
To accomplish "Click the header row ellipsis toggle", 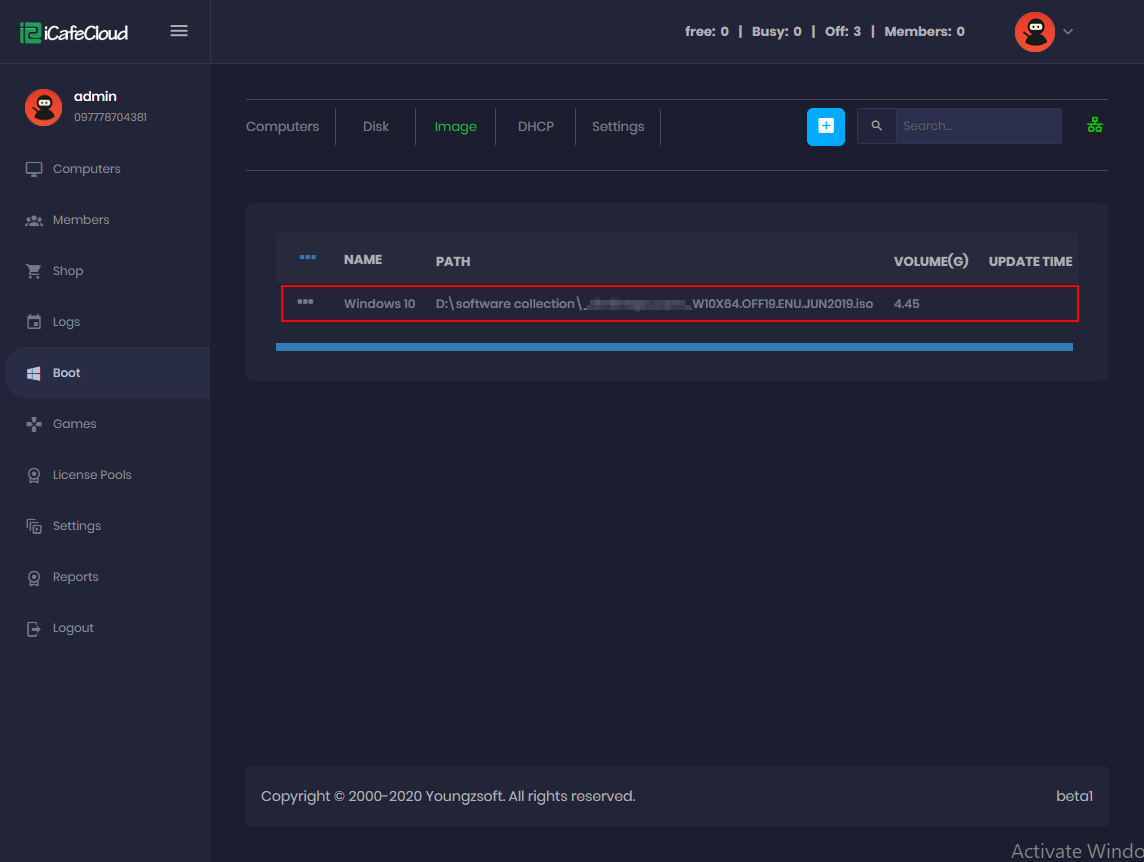I will [306, 257].
